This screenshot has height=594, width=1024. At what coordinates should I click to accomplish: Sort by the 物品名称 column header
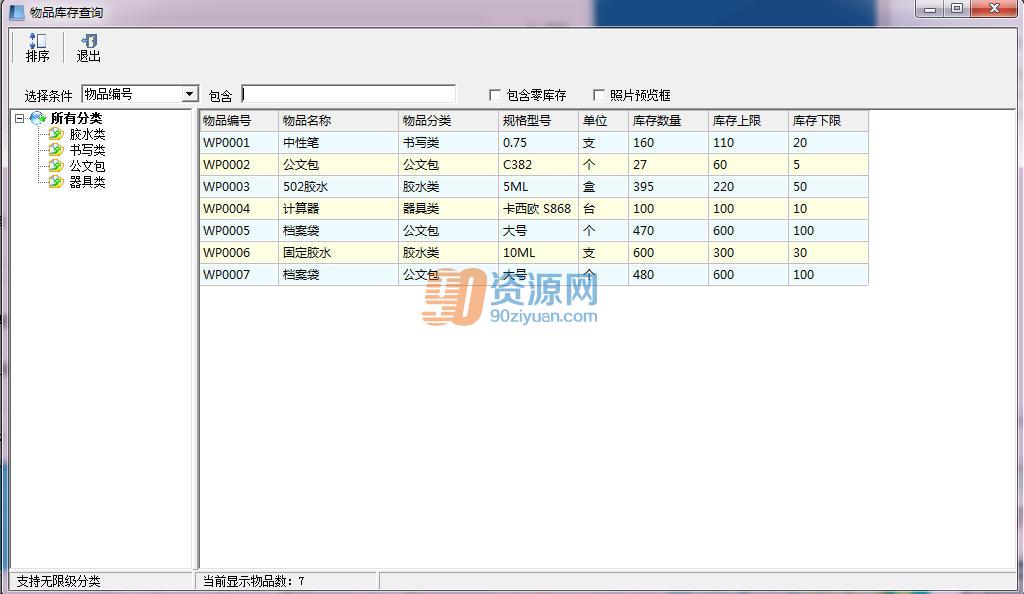(x=338, y=121)
